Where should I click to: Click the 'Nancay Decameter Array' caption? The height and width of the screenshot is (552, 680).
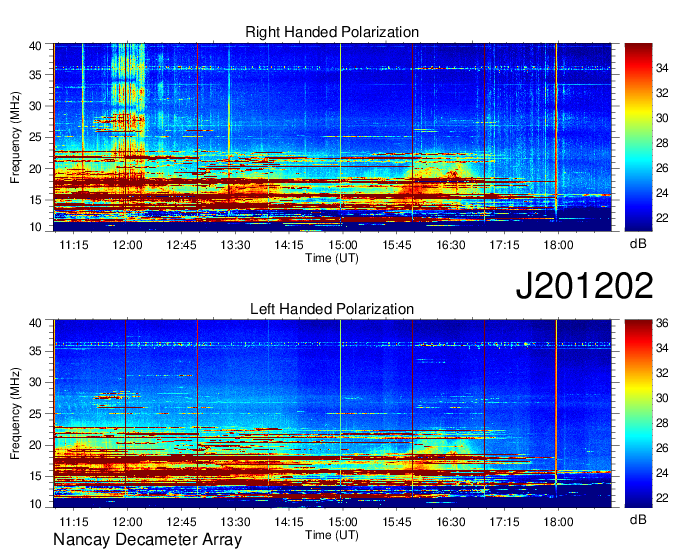147,539
